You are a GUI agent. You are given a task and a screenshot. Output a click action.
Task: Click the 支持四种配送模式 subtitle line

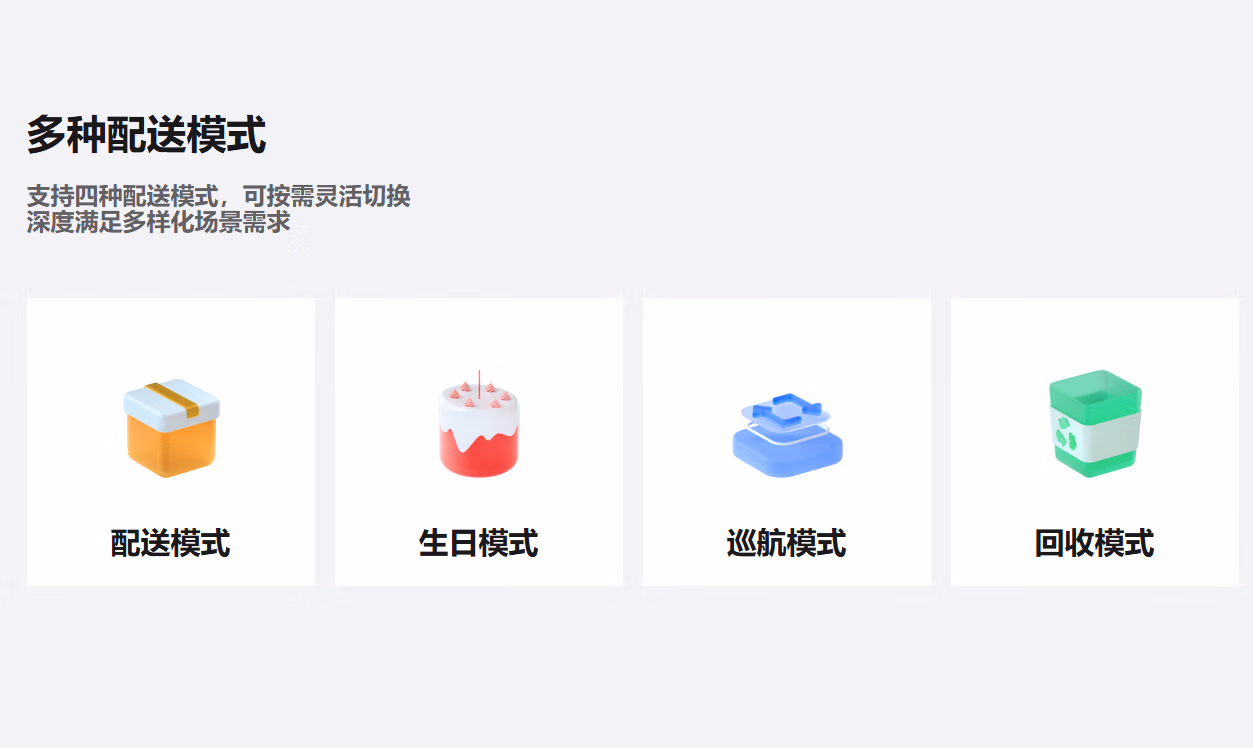pyautogui.click(x=219, y=196)
